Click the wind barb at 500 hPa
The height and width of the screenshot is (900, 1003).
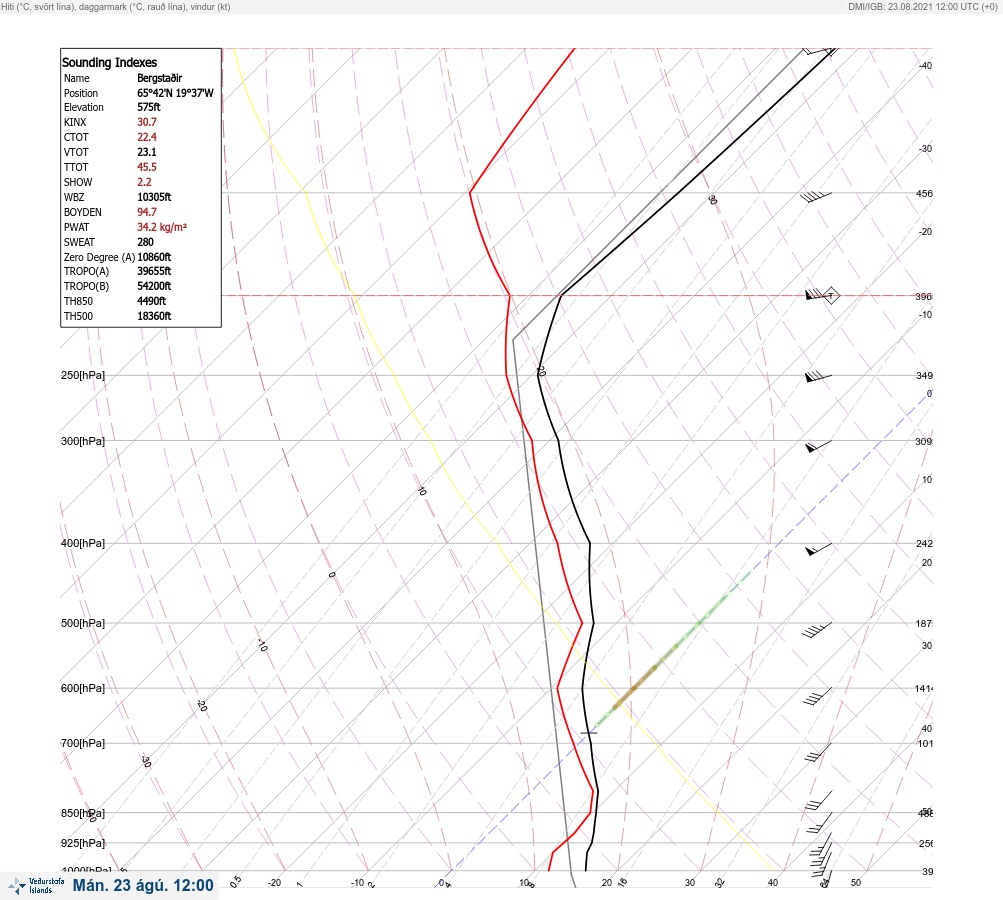coord(817,630)
